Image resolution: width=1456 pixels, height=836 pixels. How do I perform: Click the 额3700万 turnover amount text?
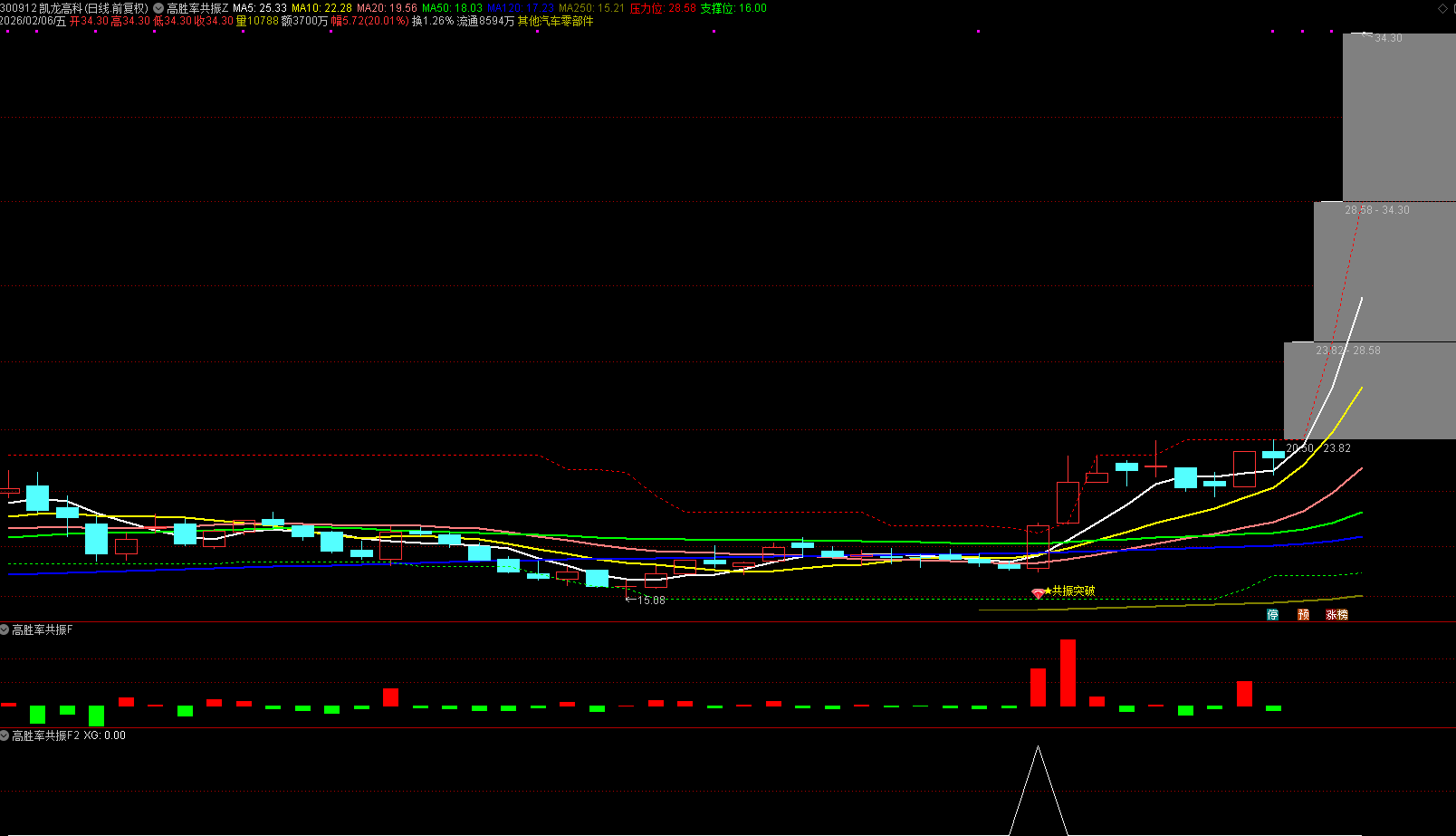[305, 21]
